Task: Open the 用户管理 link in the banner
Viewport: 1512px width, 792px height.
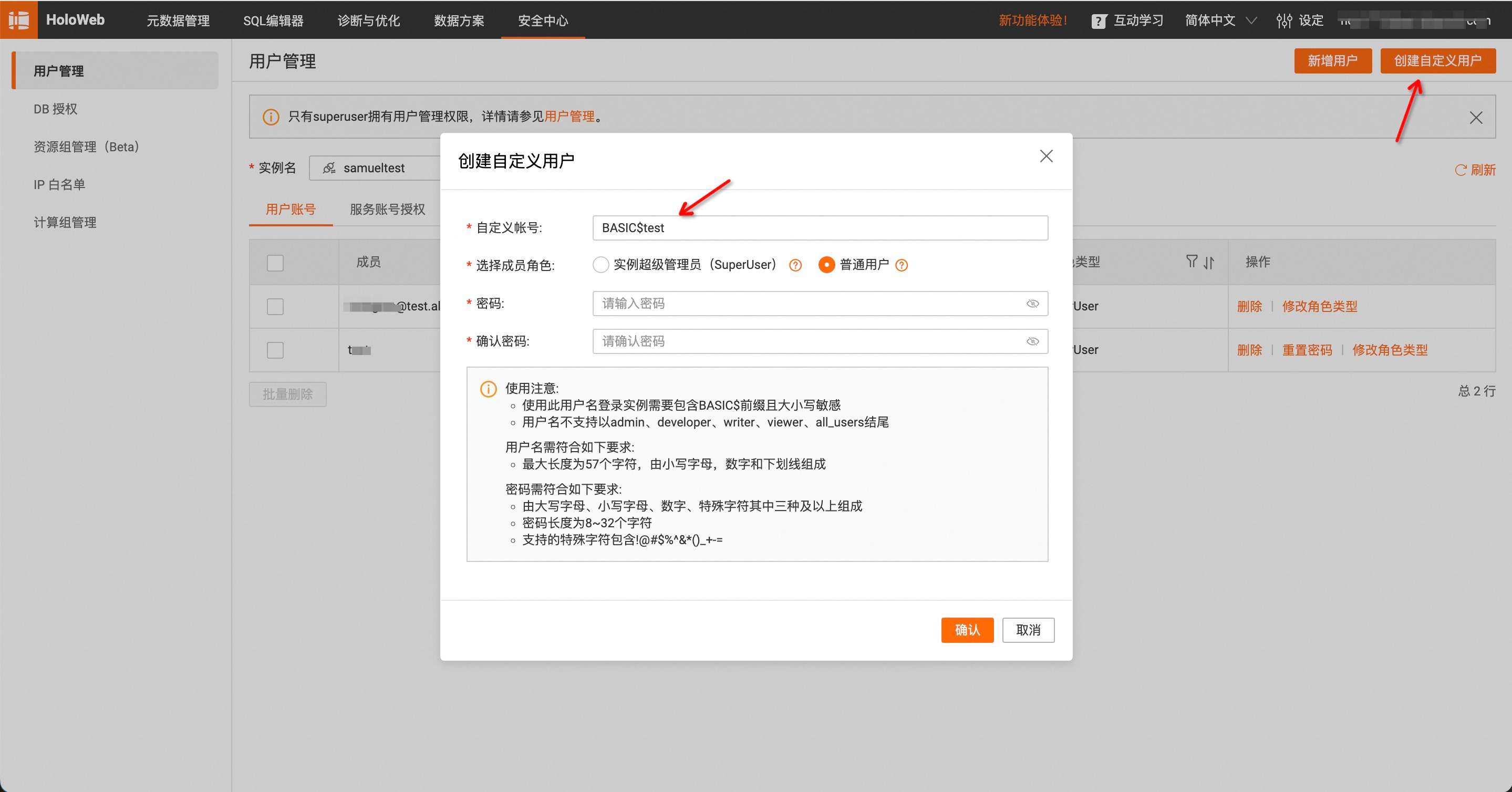Action: [x=569, y=116]
